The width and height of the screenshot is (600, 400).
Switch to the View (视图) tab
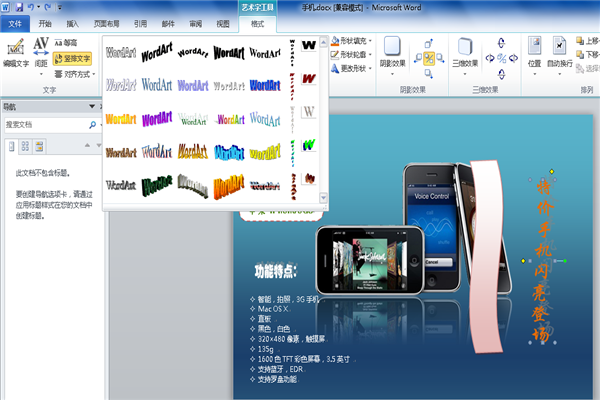click(x=223, y=24)
